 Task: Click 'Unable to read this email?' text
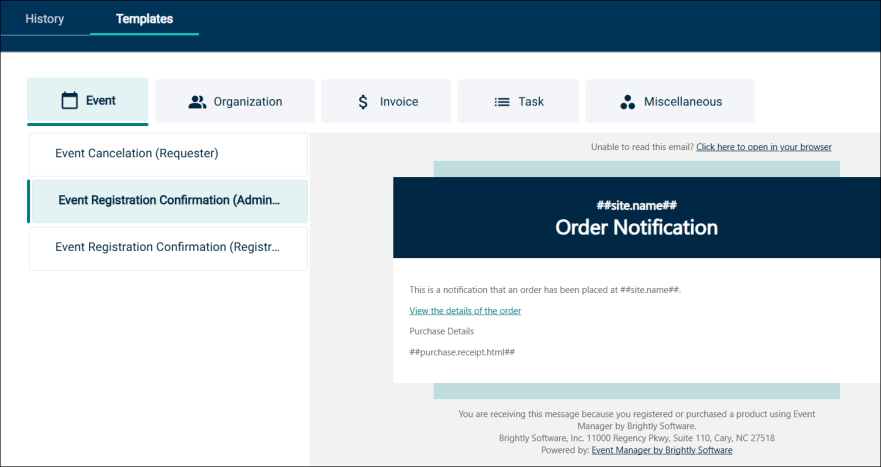point(642,147)
